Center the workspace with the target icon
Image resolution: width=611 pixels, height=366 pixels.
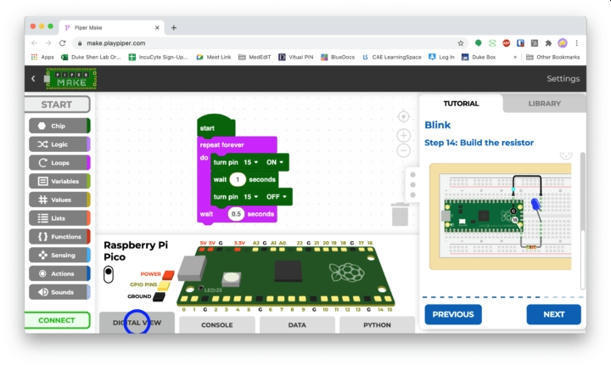(404, 116)
